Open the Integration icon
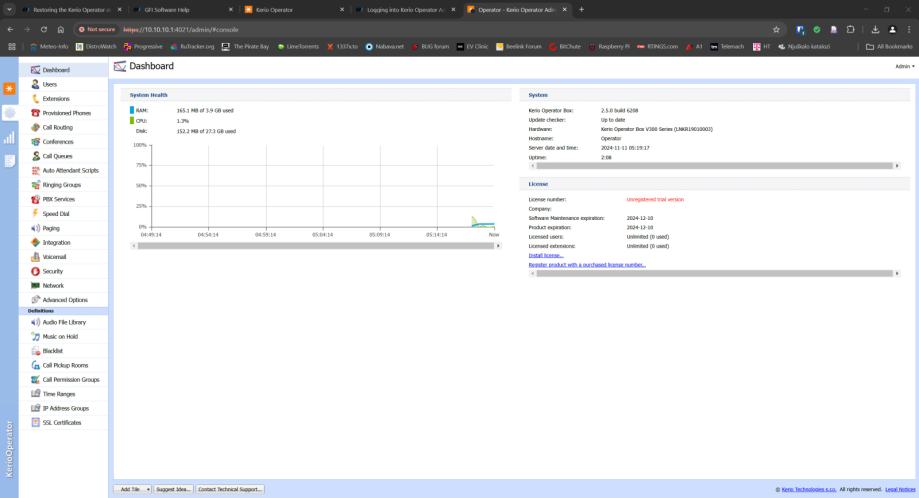Viewport: 919px width, 498px height. point(35,242)
